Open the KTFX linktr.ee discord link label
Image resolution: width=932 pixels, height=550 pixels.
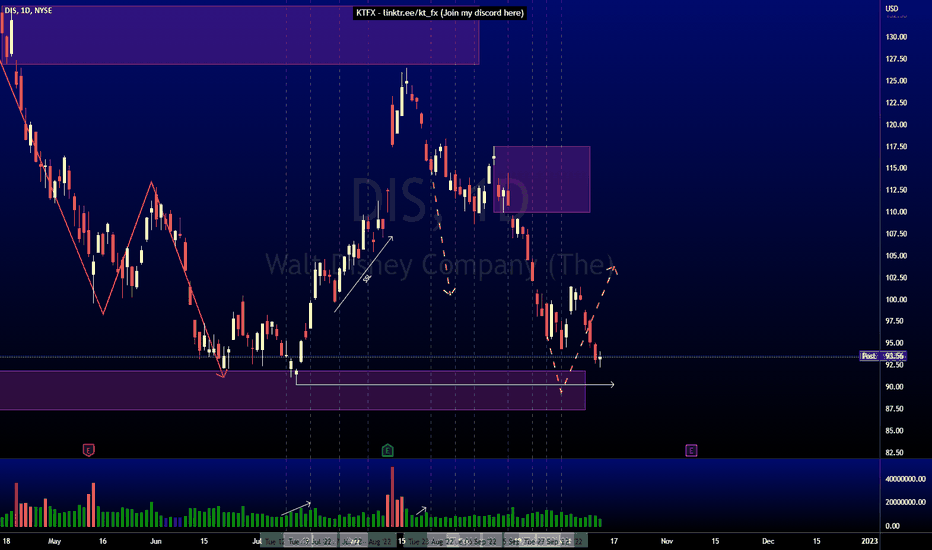point(440,12)
